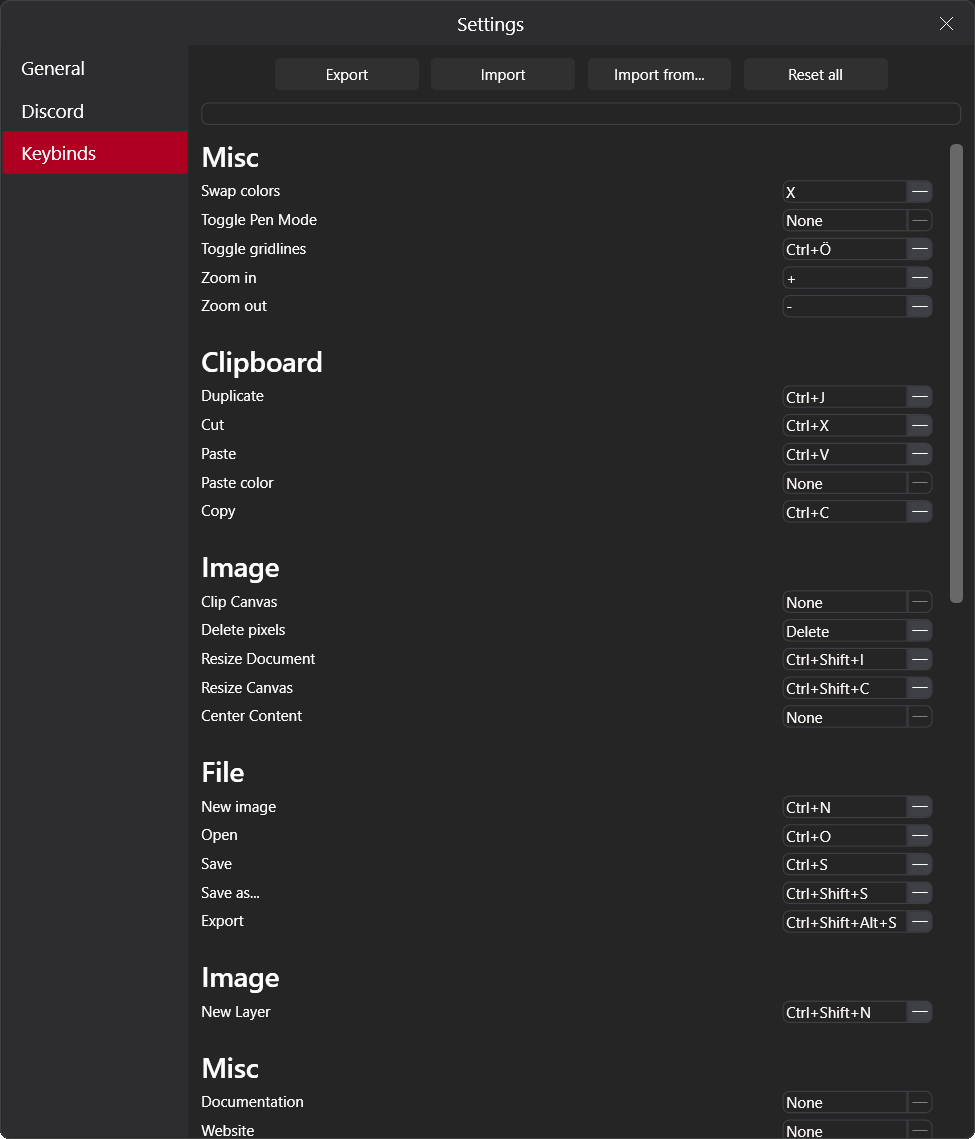Clear the Swap colors keybind

point(919,191)
